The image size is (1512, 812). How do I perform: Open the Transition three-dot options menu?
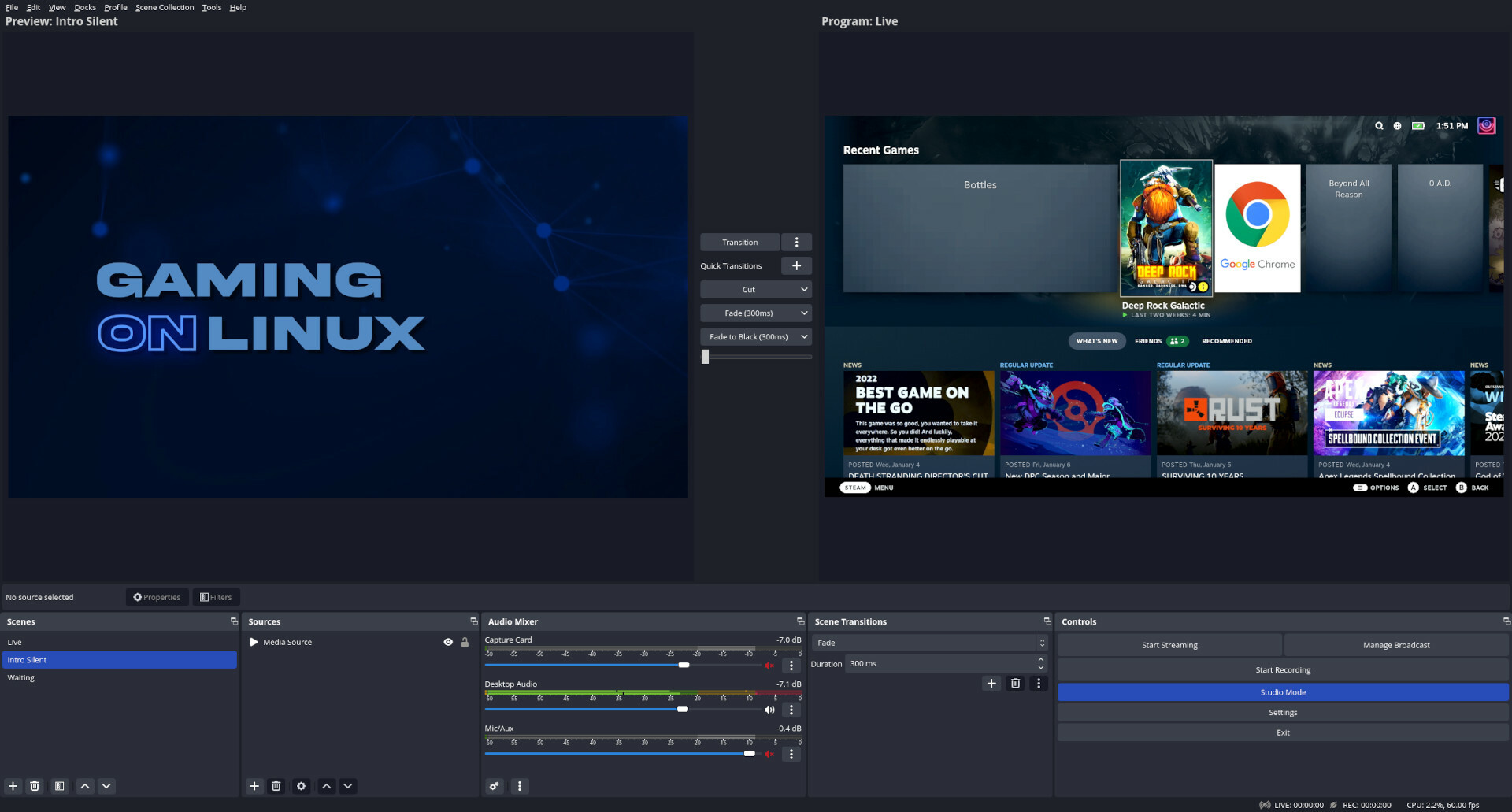tap(796, 243)
